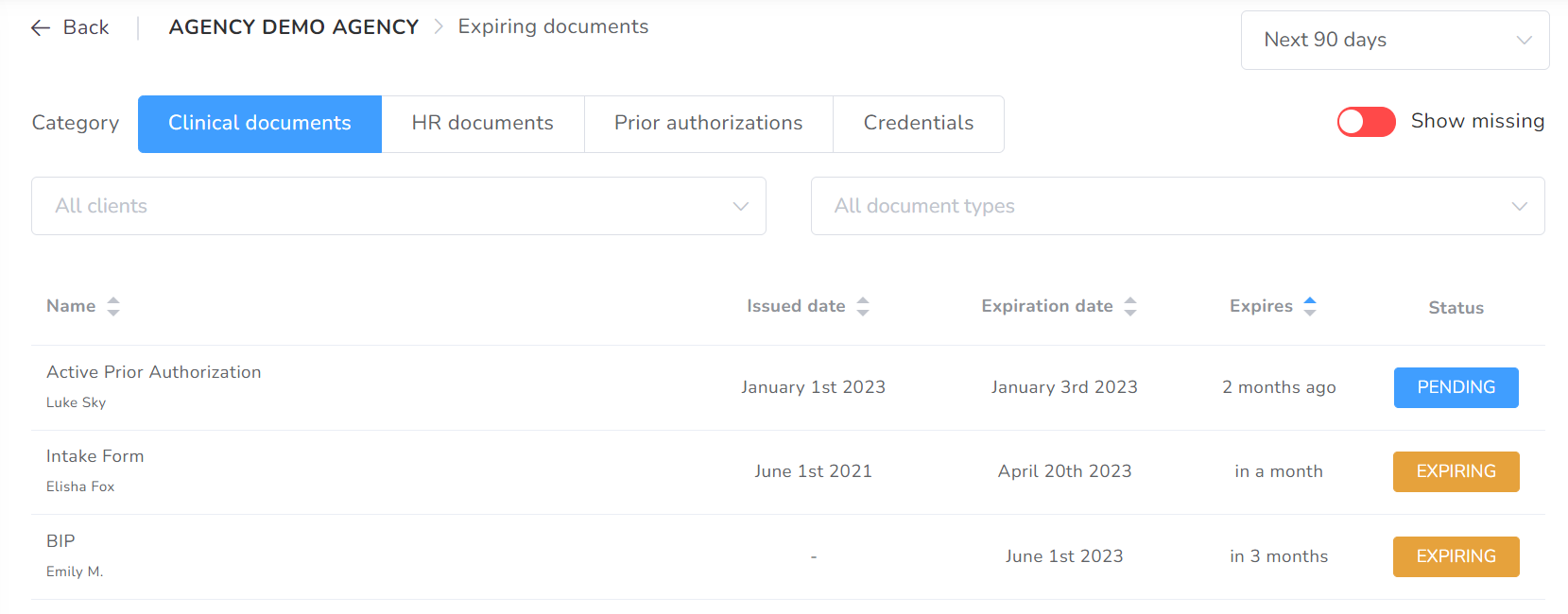The width and height of the screenshot is (1568, 614).
Task: Click EXPIRING status for BIP
Action: (1456, 556)
